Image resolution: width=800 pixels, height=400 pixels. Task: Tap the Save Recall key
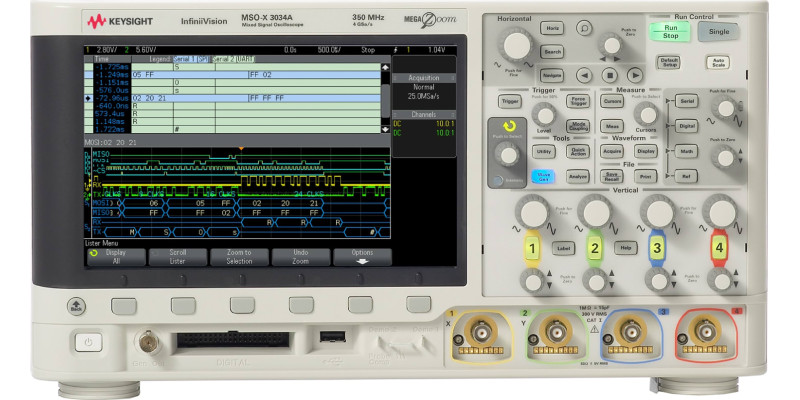612,177
